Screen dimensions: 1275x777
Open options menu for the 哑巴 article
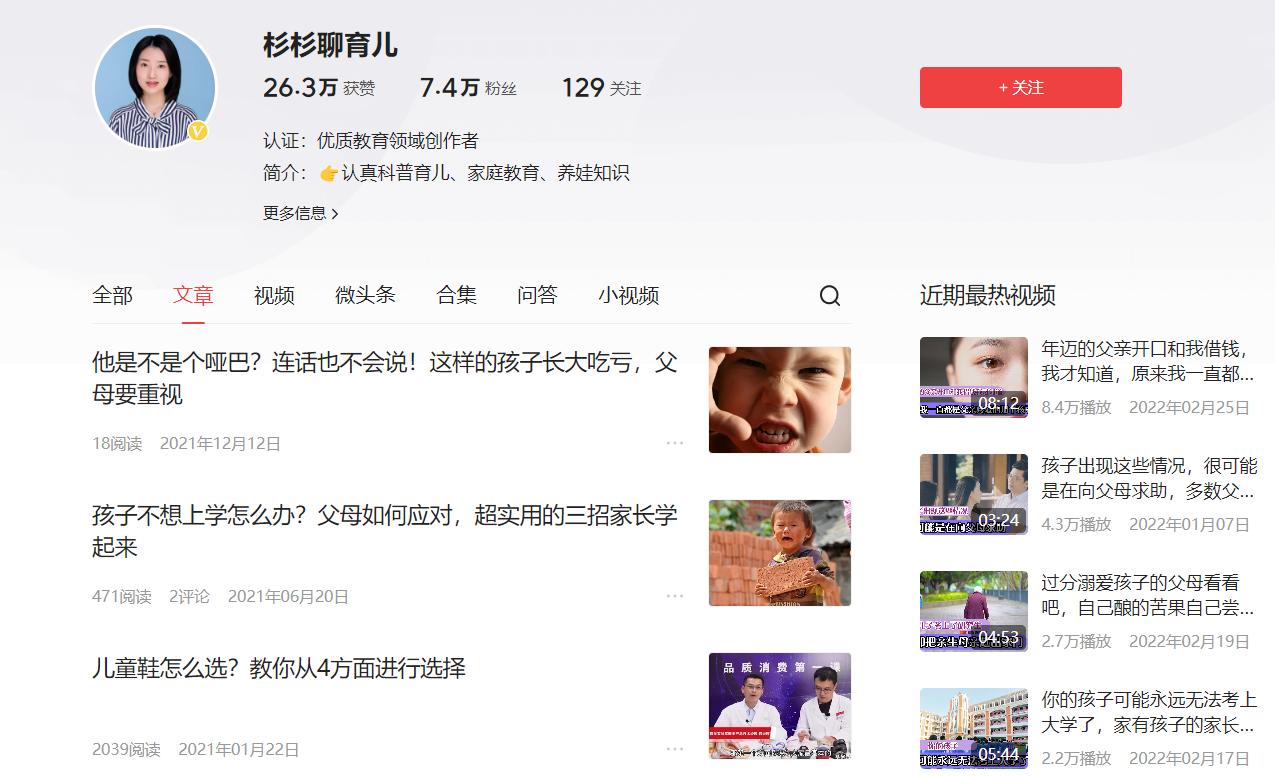coord(675,443)
